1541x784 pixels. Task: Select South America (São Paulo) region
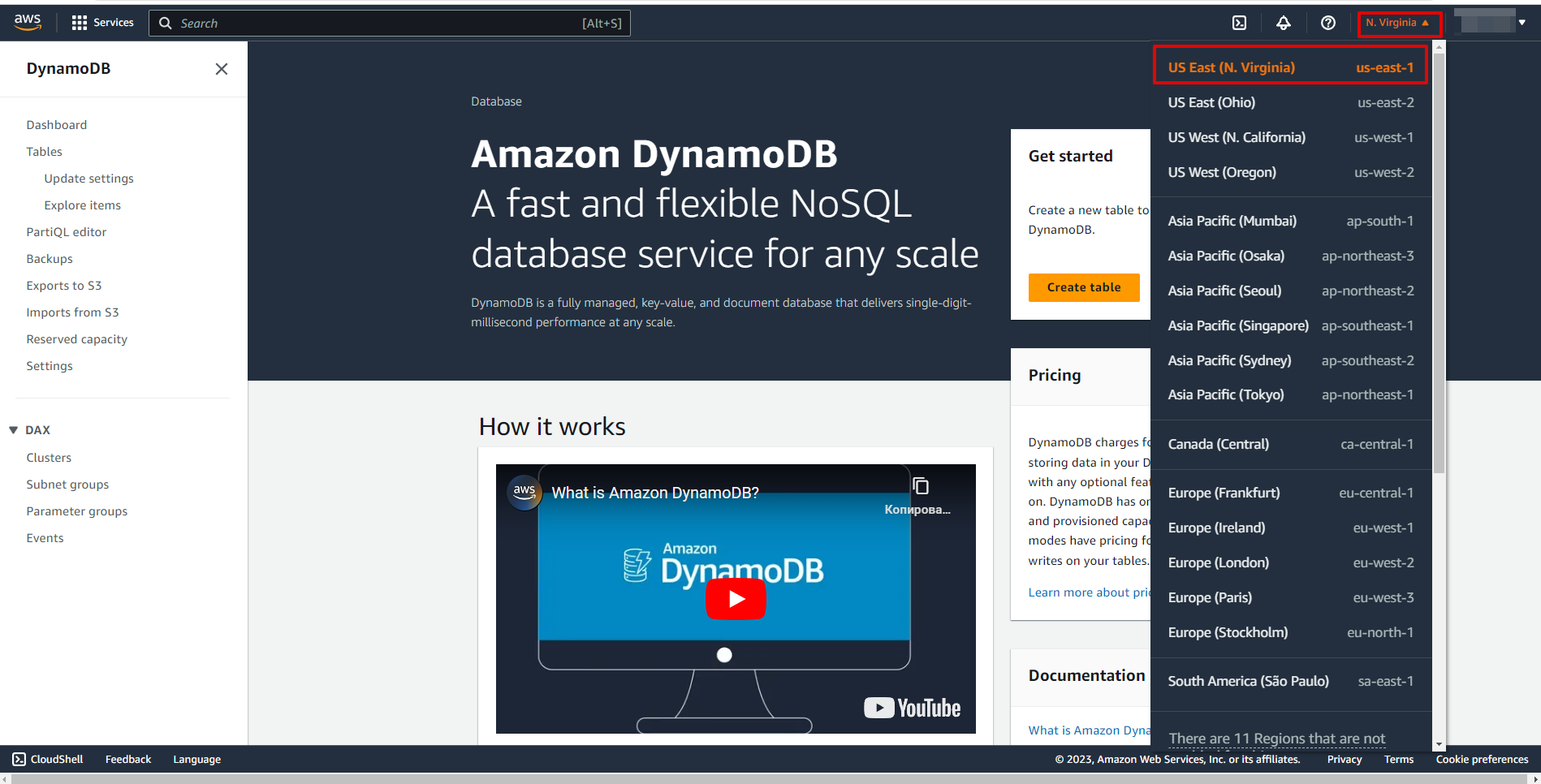(x=1291, y=681)
